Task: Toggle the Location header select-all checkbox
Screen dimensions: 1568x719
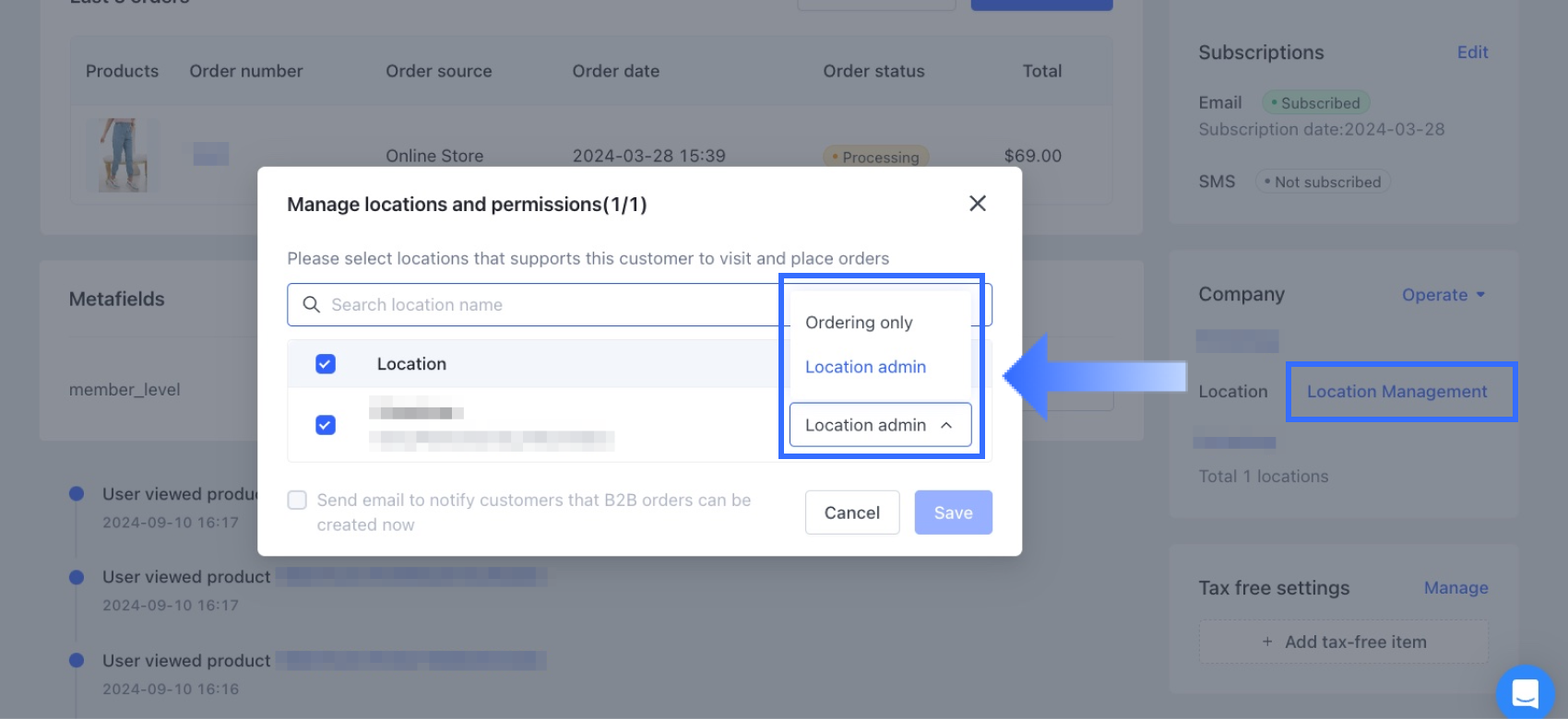Action: tap(326, 364)
